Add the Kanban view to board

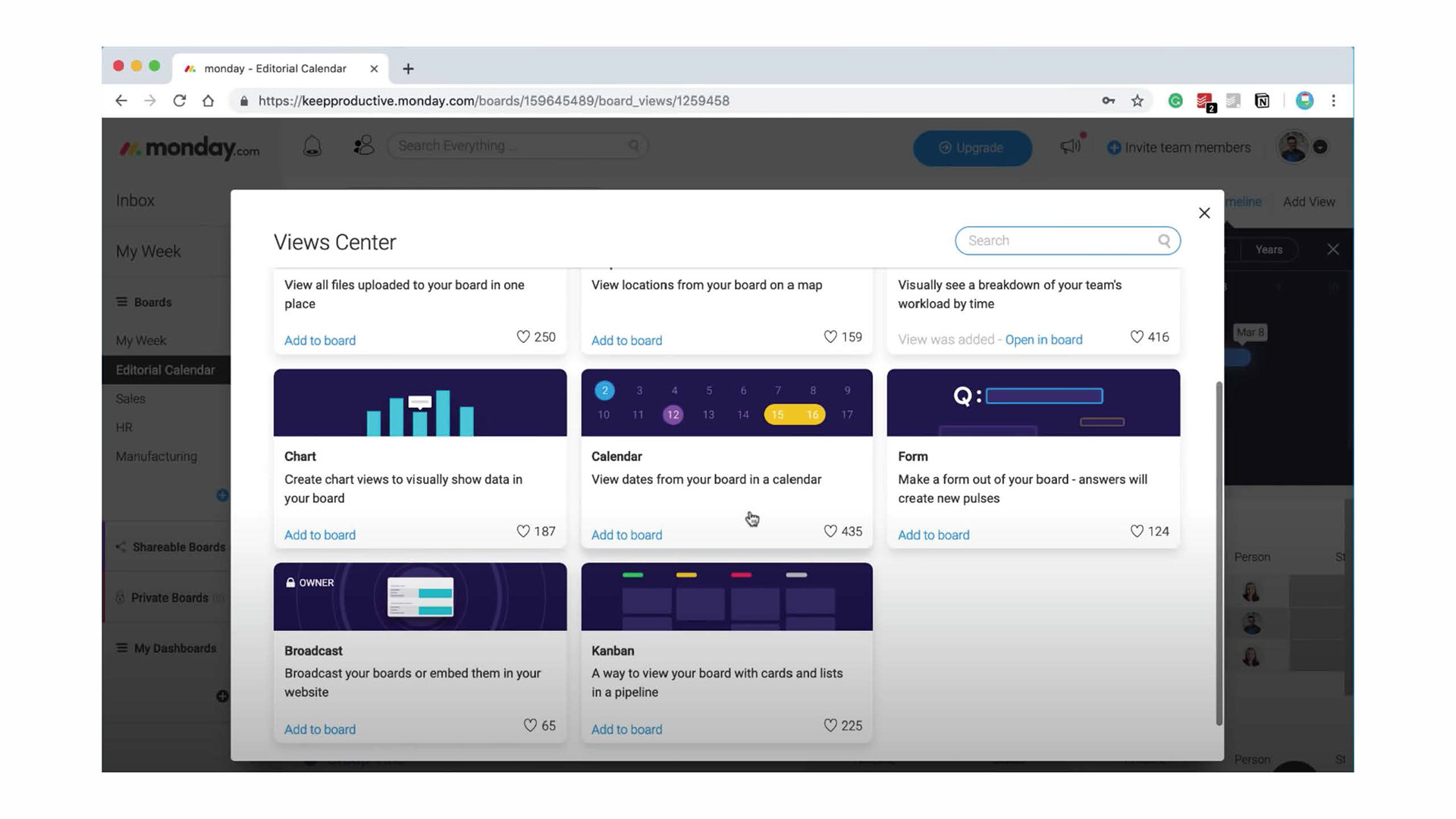pyautogui.click(x=626, y=729)
